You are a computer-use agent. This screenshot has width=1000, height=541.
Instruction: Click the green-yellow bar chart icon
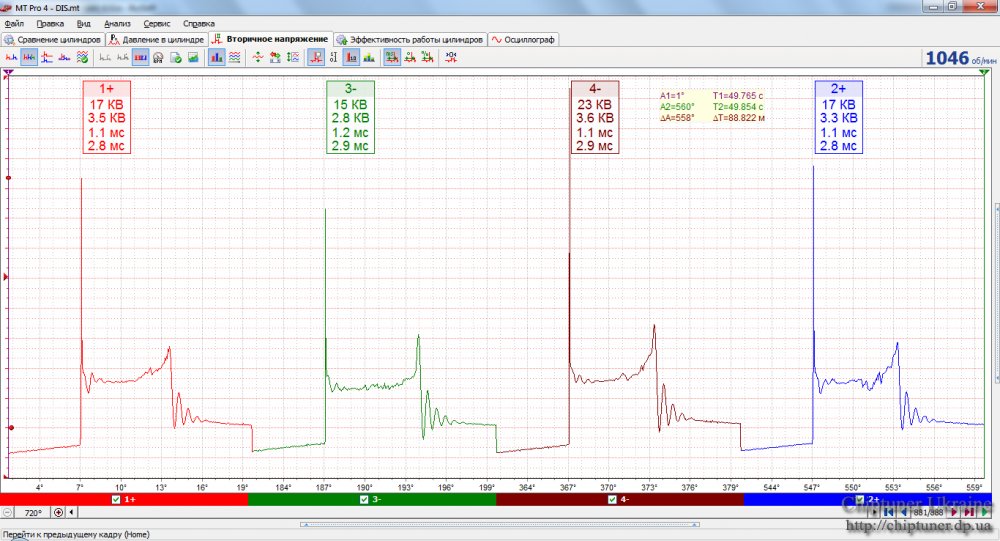(x=369, y=57)
